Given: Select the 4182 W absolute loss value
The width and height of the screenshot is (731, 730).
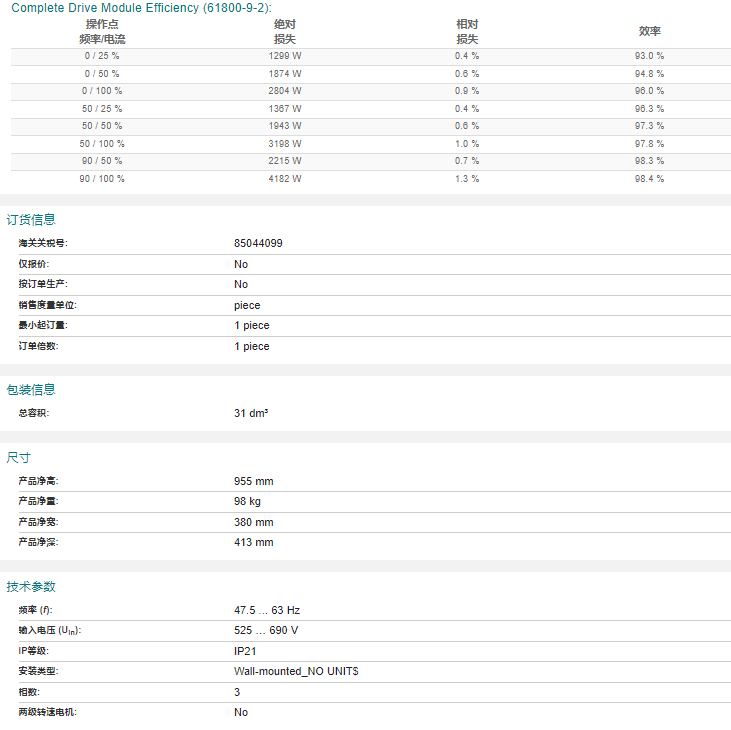Looking at the screenshot, I should 285,179.
